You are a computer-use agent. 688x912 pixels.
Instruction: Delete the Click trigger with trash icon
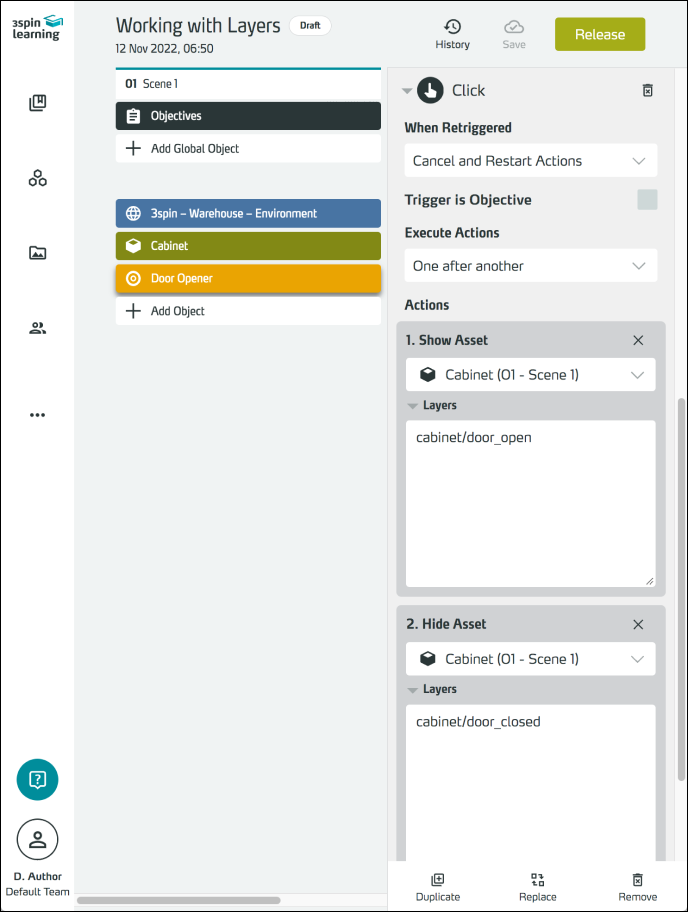point(647,91)
